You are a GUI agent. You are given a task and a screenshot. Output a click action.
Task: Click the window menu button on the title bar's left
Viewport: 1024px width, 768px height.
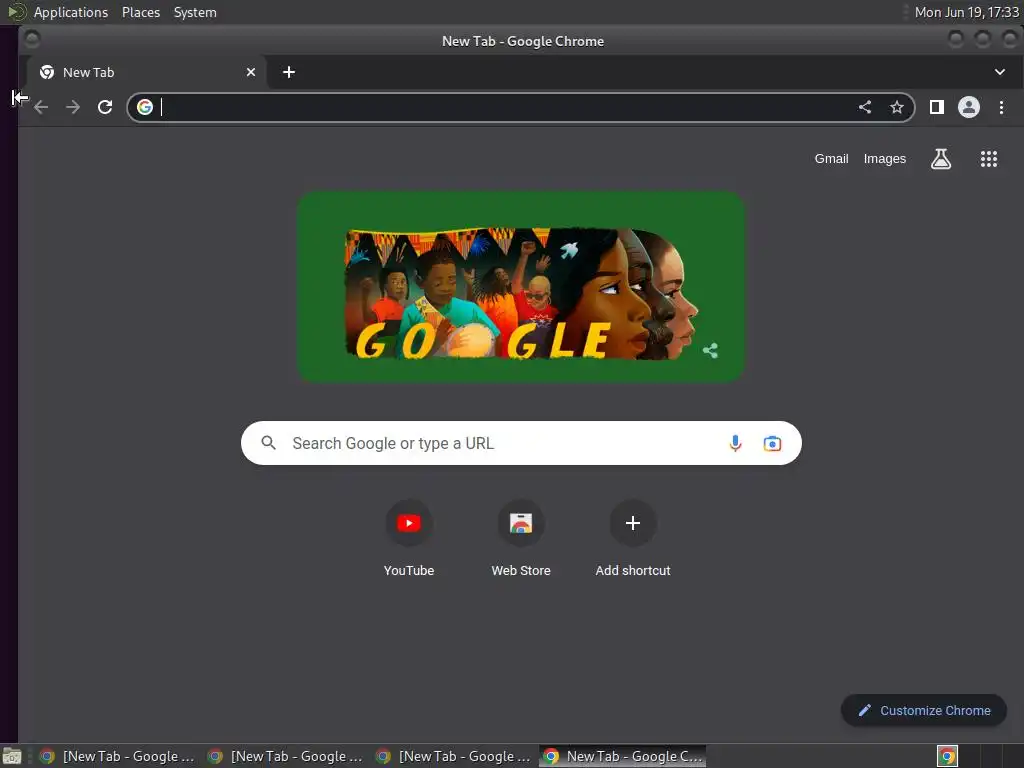coord(31,40)
